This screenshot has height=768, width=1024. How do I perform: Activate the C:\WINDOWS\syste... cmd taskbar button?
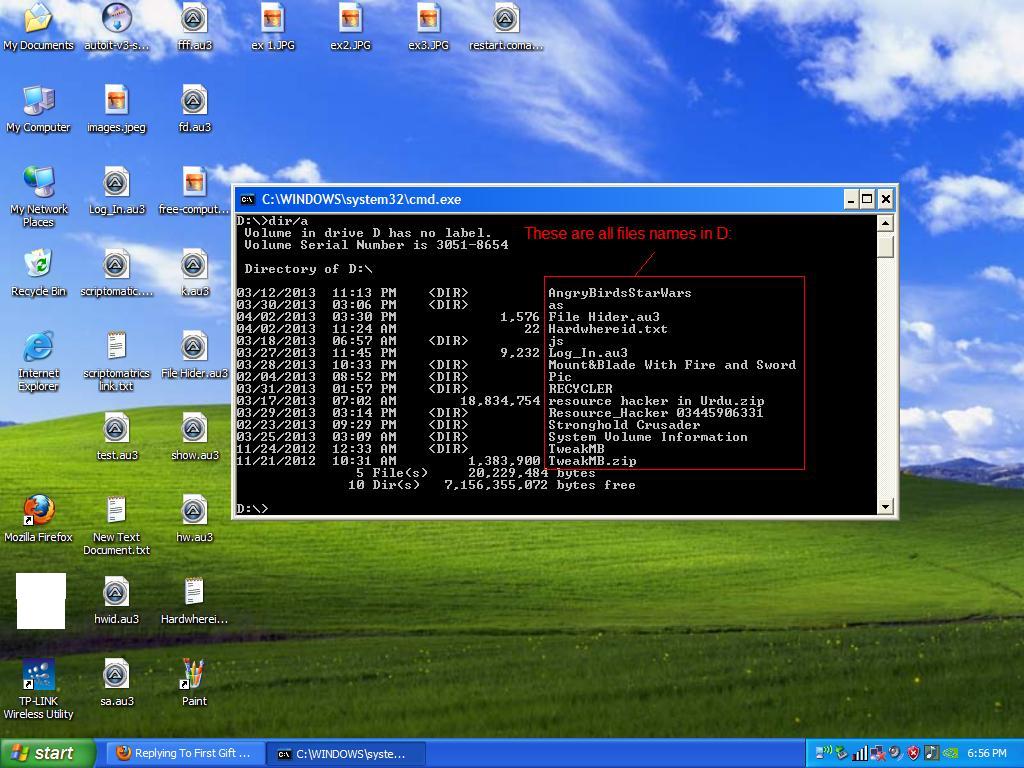346,754
